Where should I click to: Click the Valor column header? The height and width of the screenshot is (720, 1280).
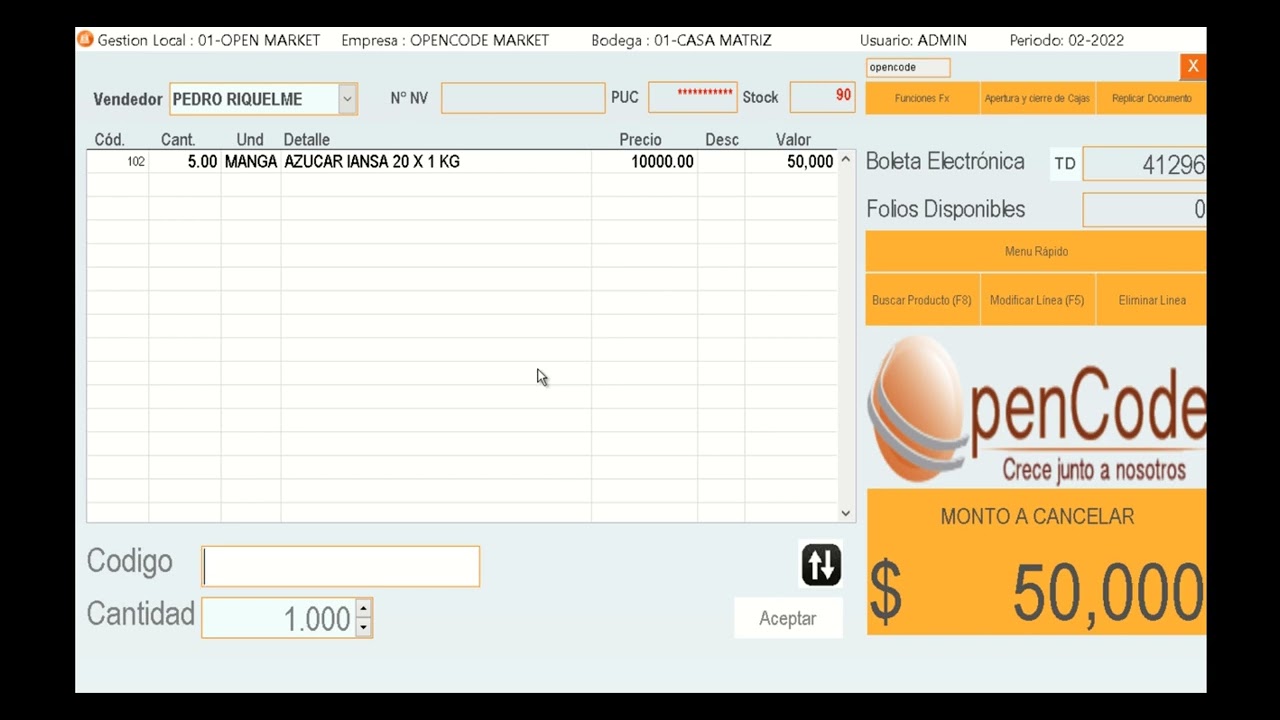point(793,140)
